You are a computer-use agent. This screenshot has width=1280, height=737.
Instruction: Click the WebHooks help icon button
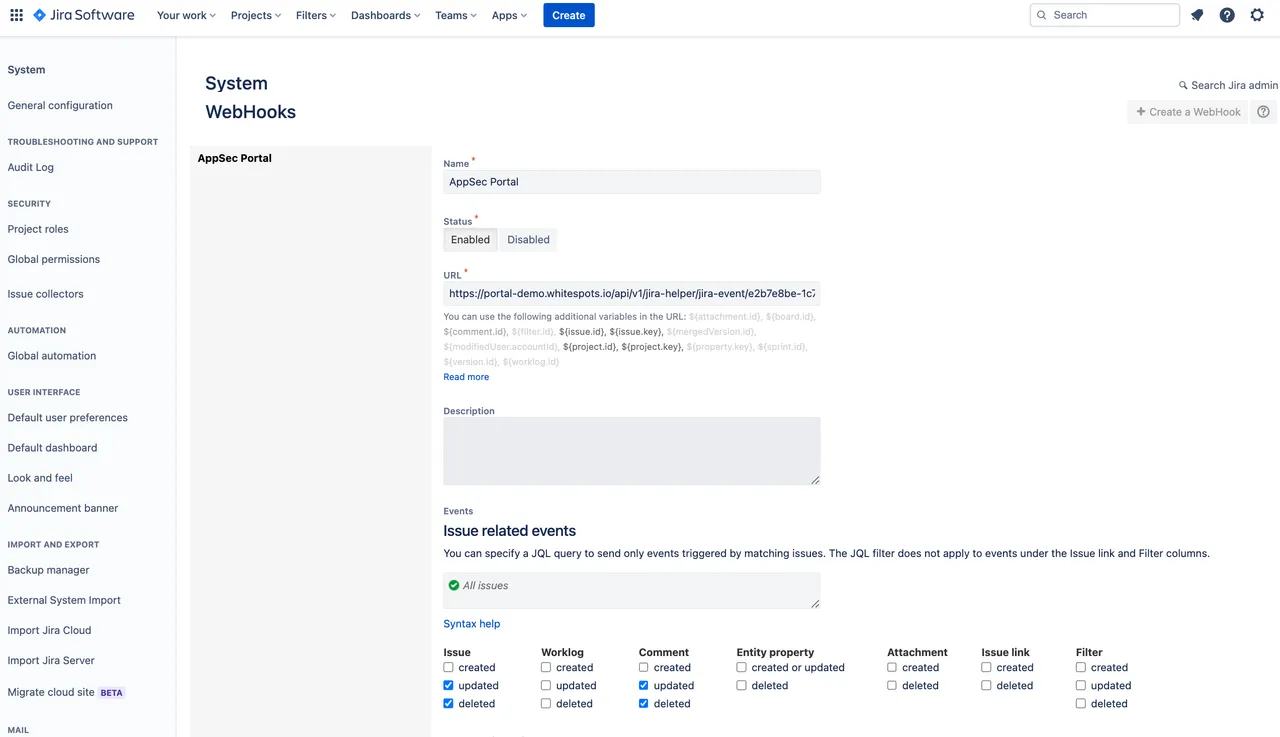click(1264, 112)
